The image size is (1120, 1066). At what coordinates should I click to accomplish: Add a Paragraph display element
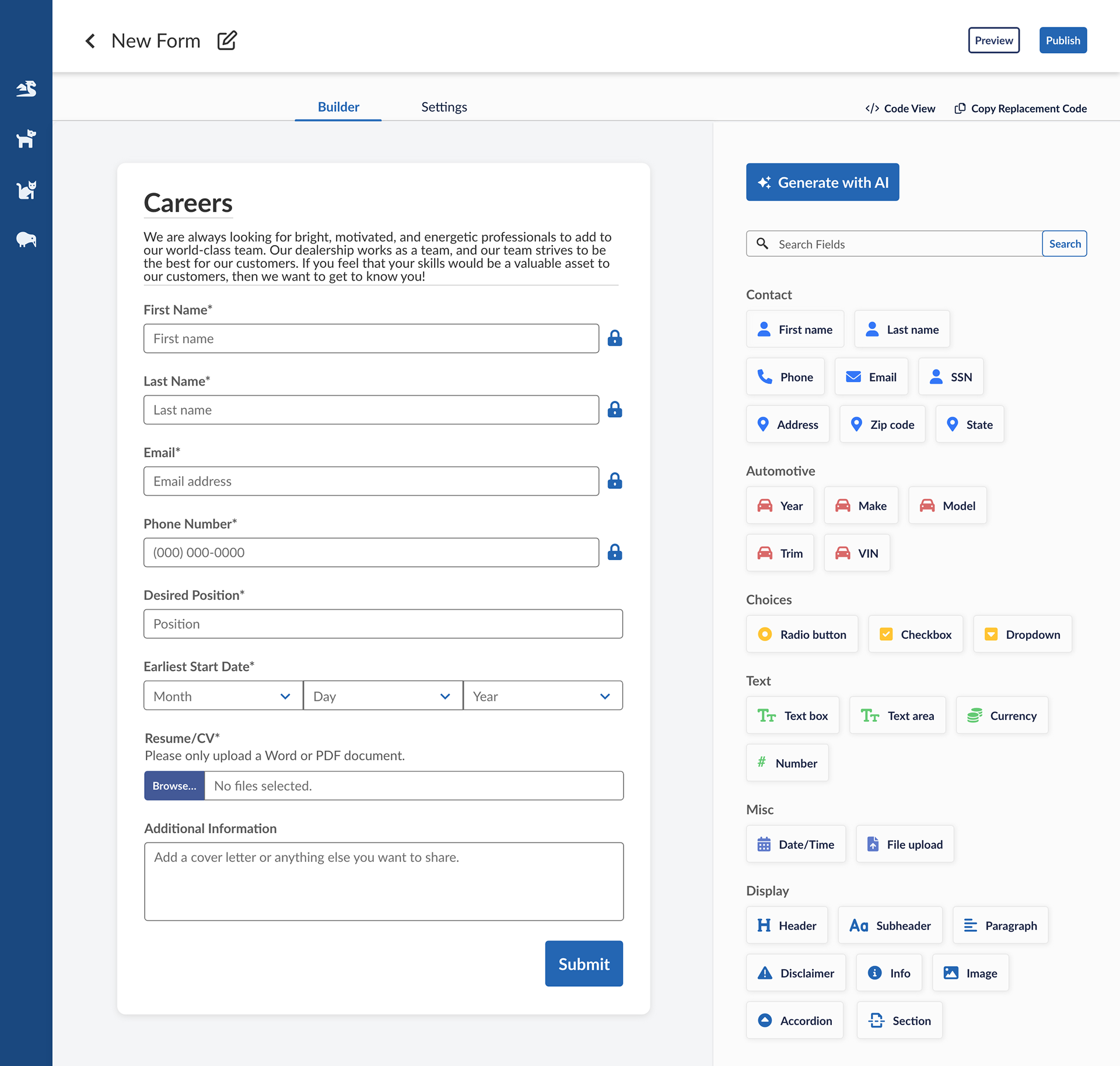(1000, 925)
